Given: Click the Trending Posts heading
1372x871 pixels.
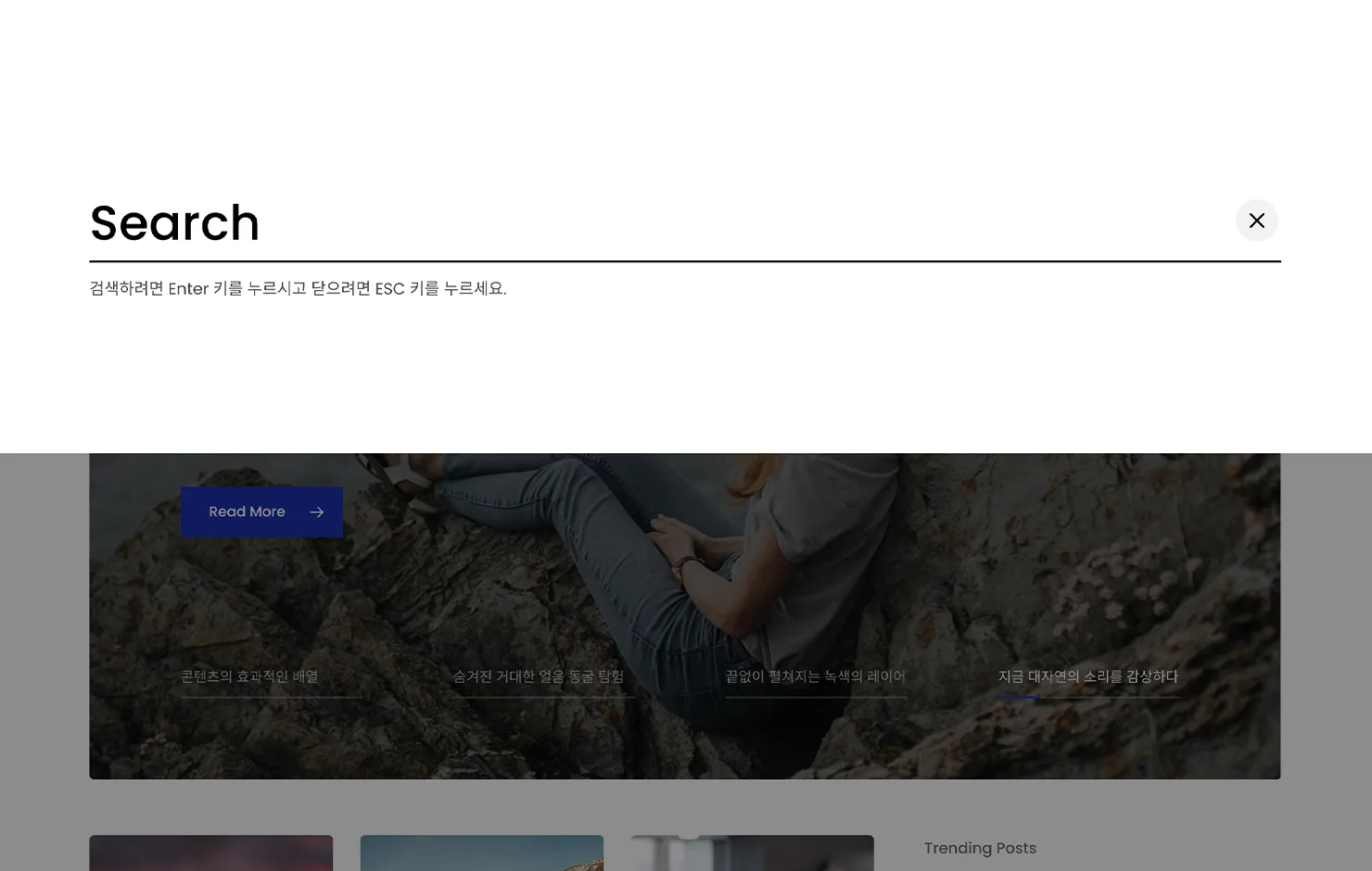Looking at the screenshot, I should (x=980, y=848).
